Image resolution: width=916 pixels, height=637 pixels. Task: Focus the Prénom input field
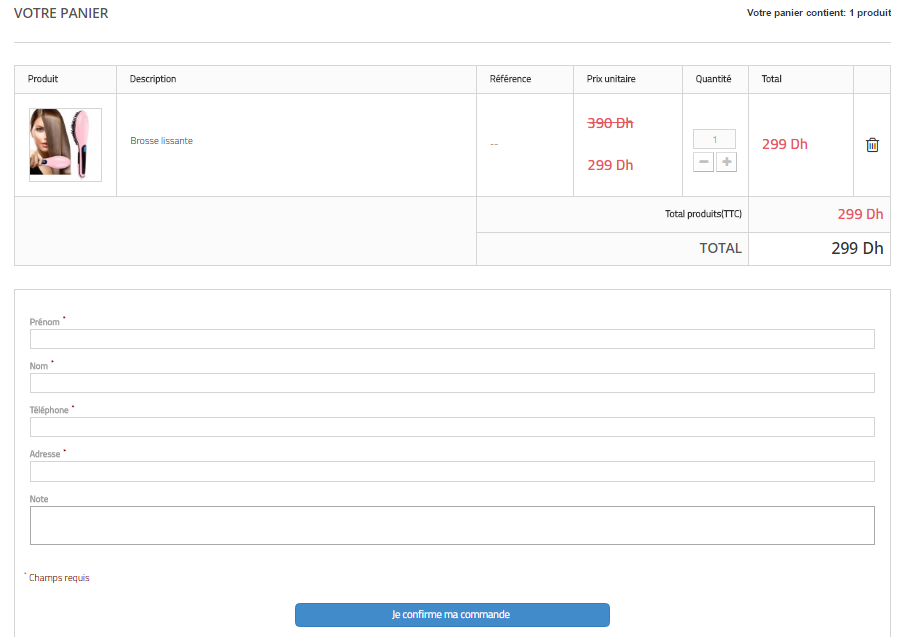click(x=452, y=339)
